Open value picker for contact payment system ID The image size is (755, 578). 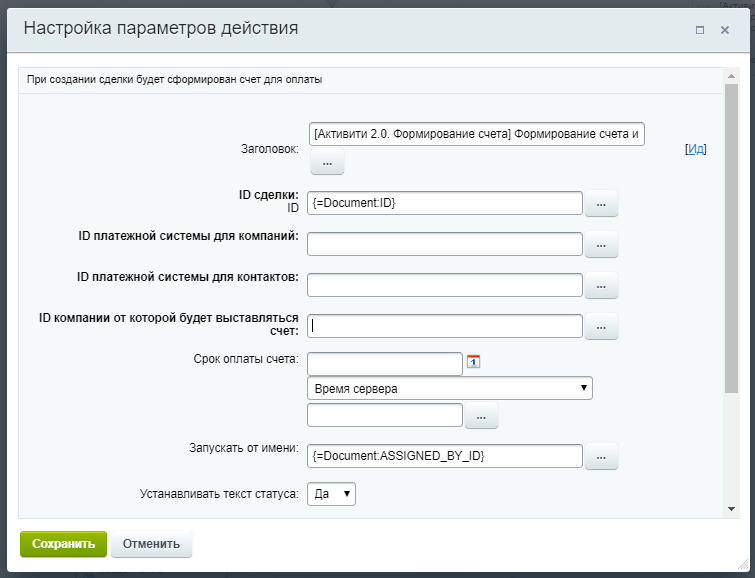pos(601,285)
